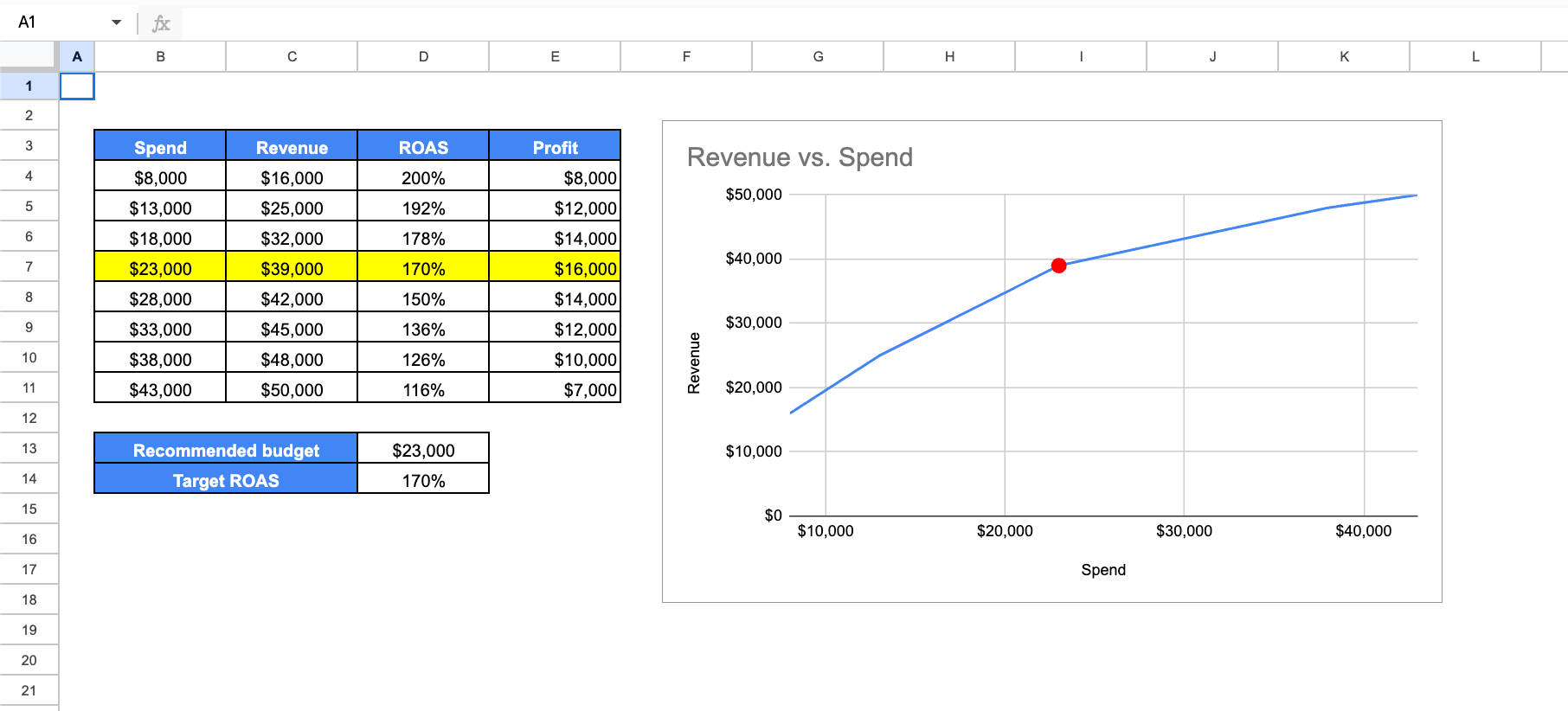Screen dimensions: 1568x711
Task: Select column K header
Action: (1344, 56)
